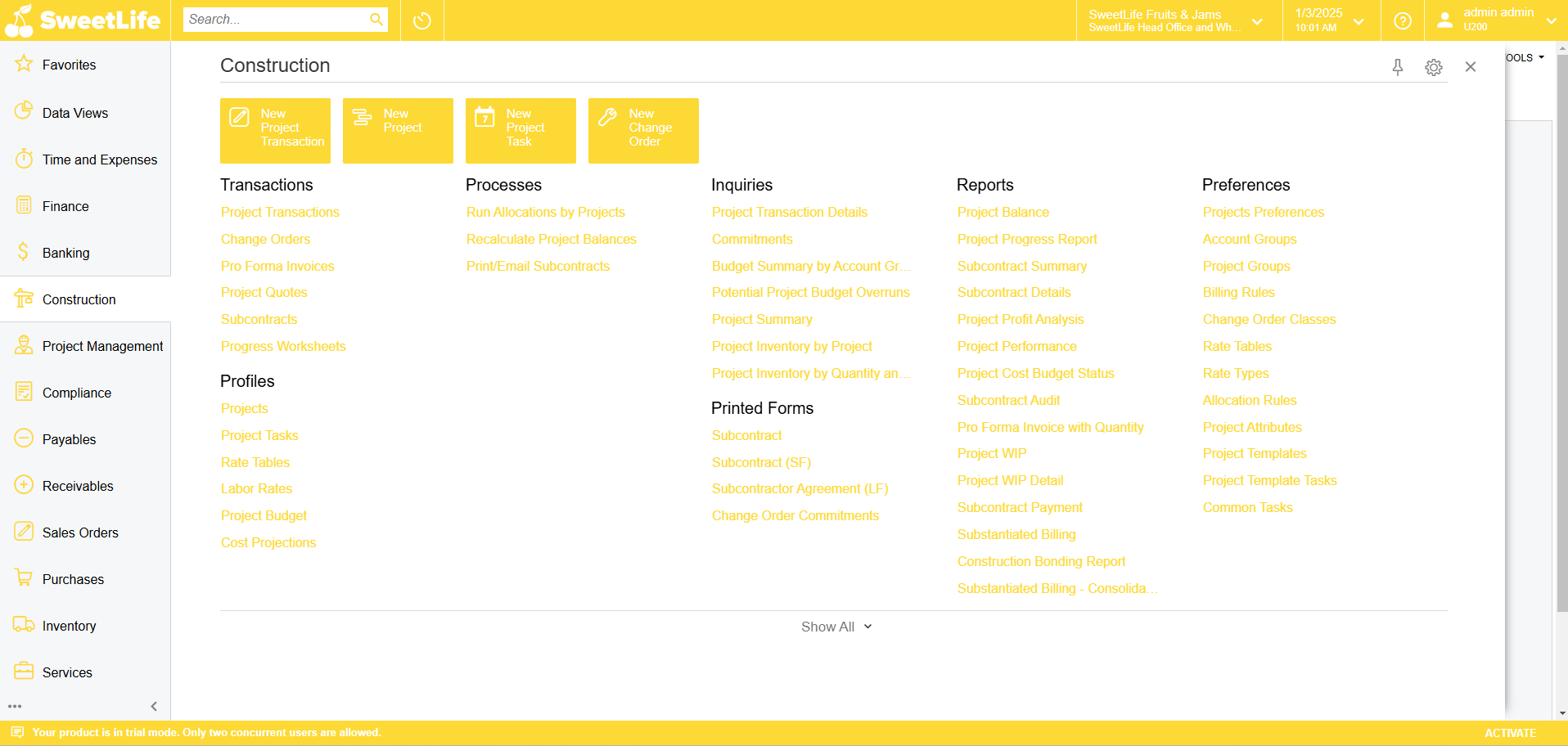Open workspace settings gear icon

click(1433, 67)
